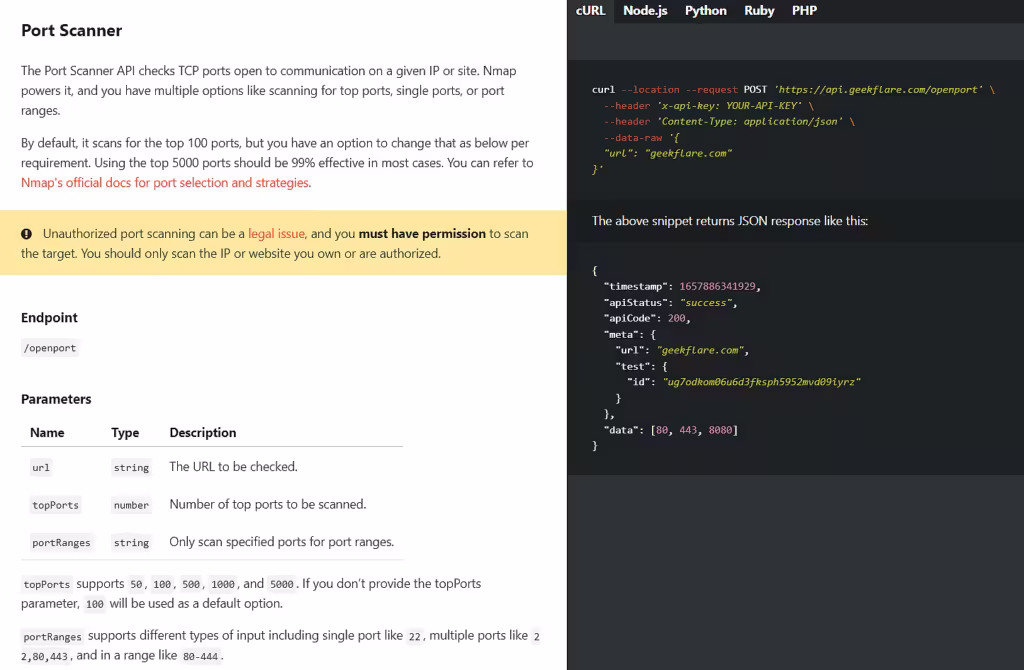
Task: Click the "url" parameter name in the table
Action: (40, 468)
